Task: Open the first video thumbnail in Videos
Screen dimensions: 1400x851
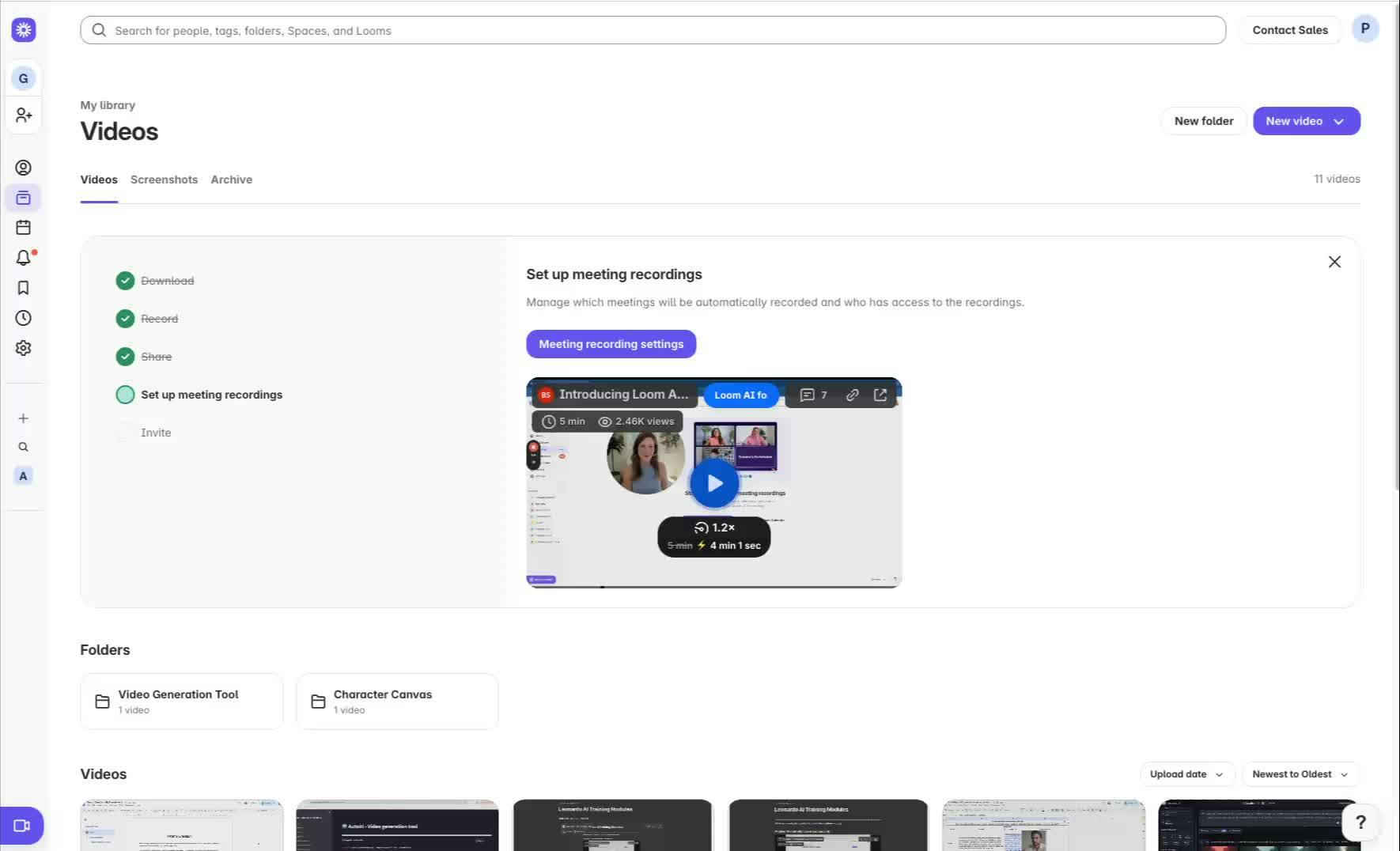Action: [182, 825]
